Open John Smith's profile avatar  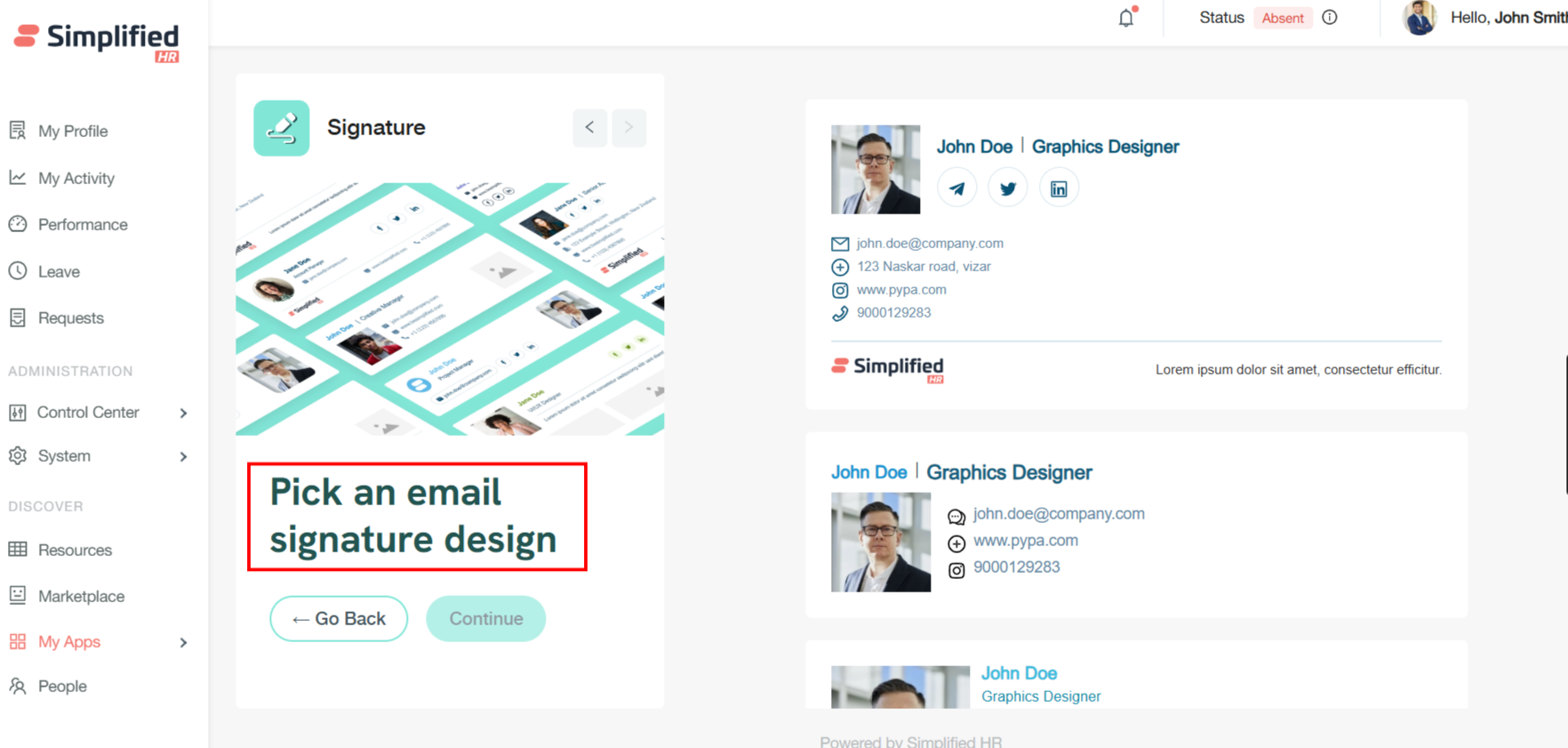(x=1419, y=18)
